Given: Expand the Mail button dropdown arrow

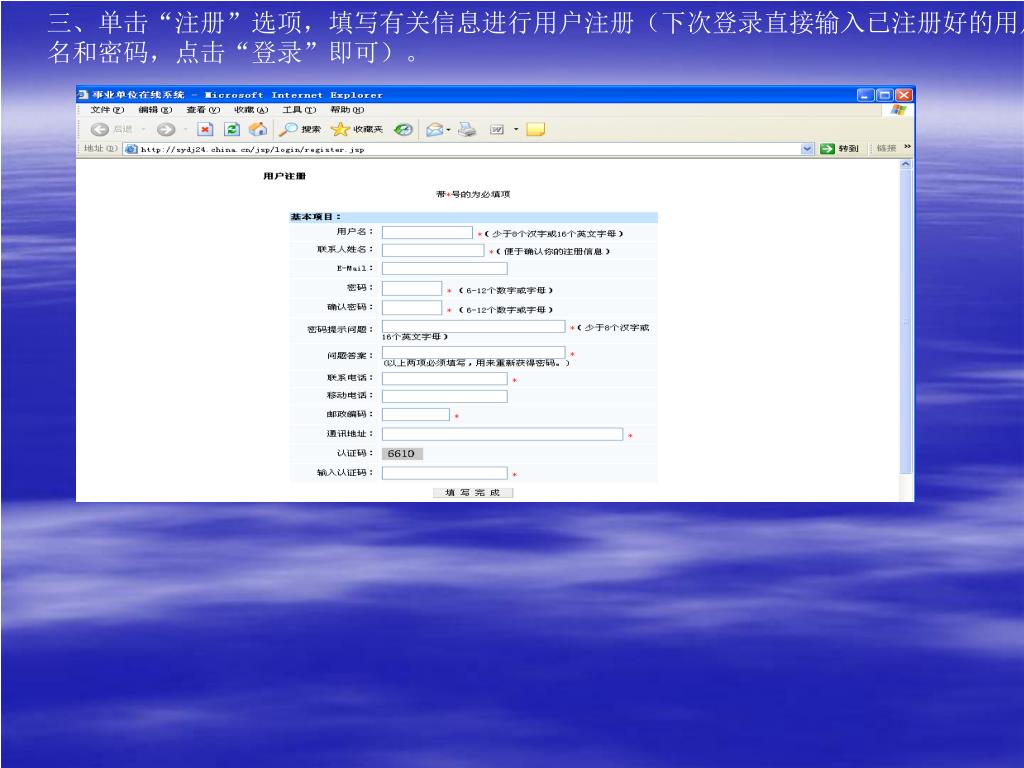Looking at the screenshot, I should coord(449,130).
